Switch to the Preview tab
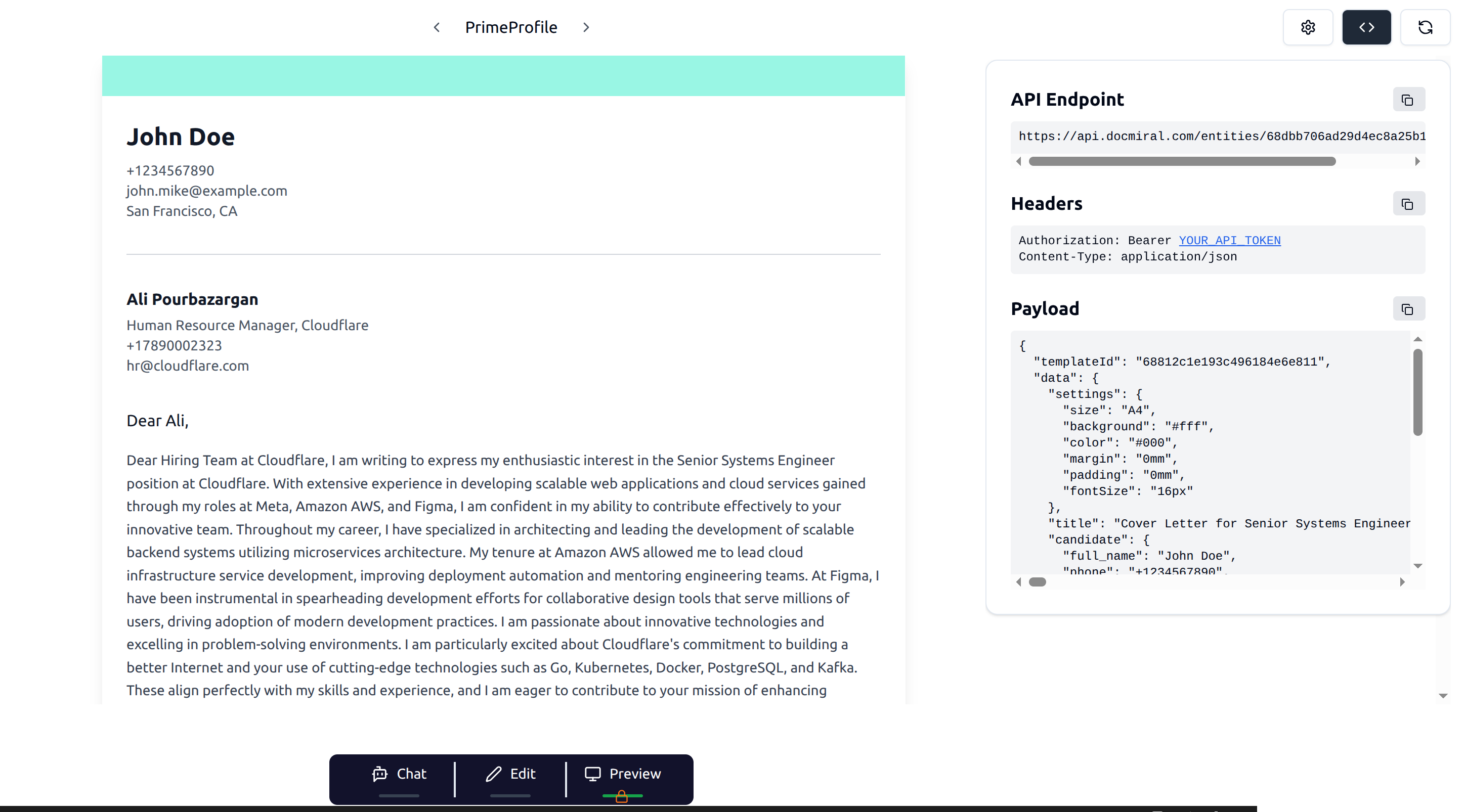This screenshot has width=1464, height=812. [623, 774]
